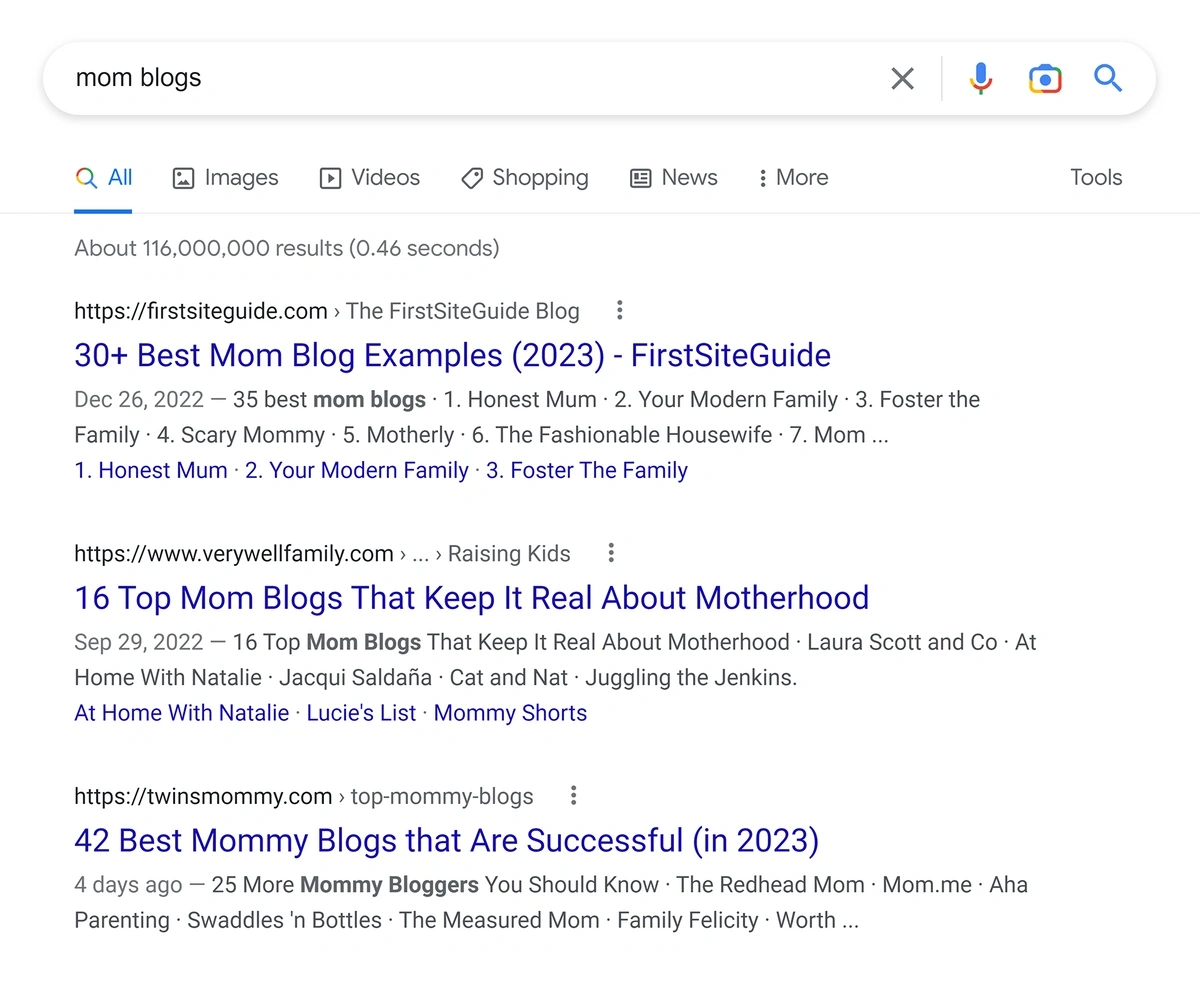Screen dimensions: 1200x989
Task: Start voice search with the microphone icon
Action: [981, 78]
